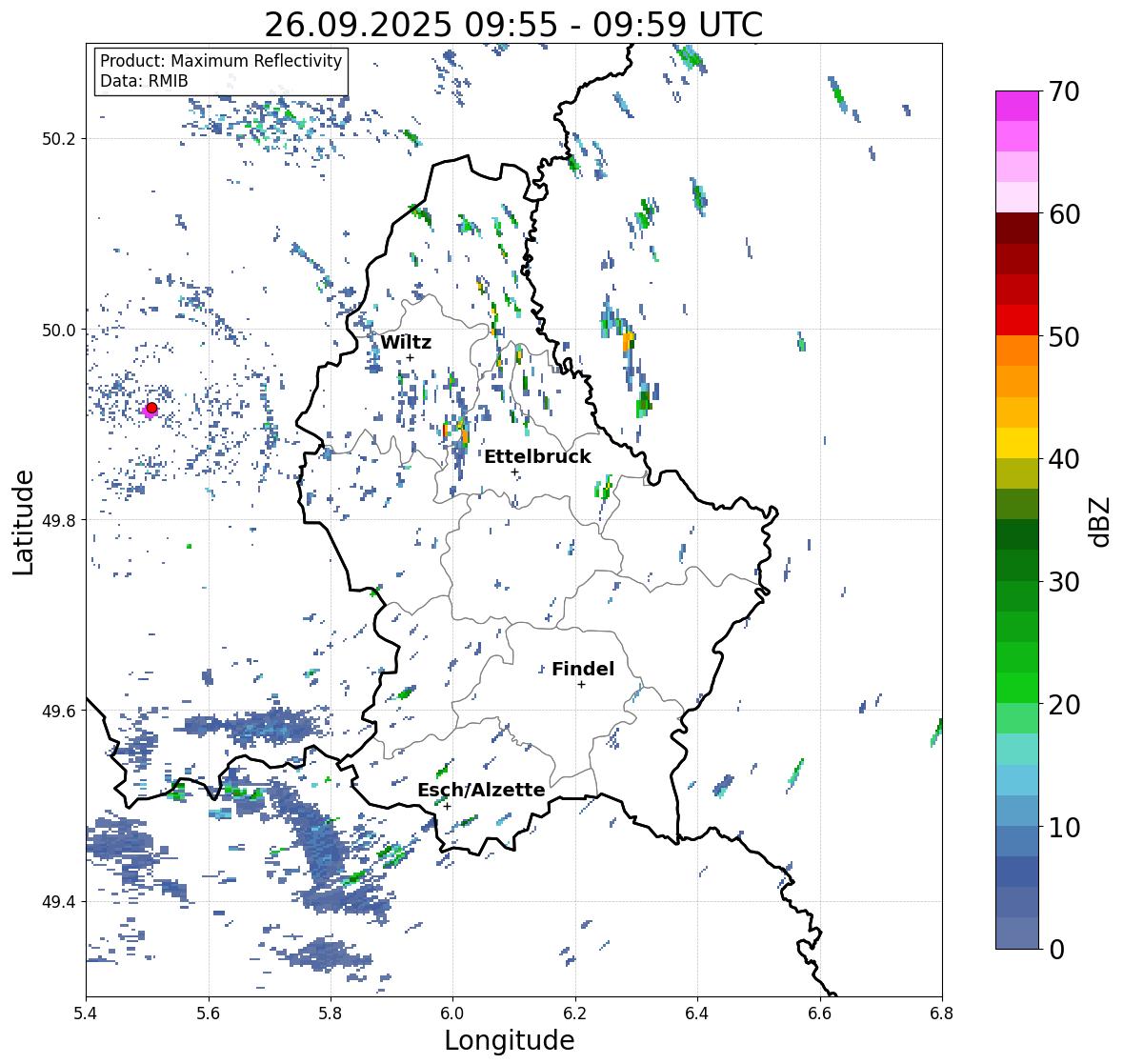Click the longitude tick label 6.4

coord(697,1014)
